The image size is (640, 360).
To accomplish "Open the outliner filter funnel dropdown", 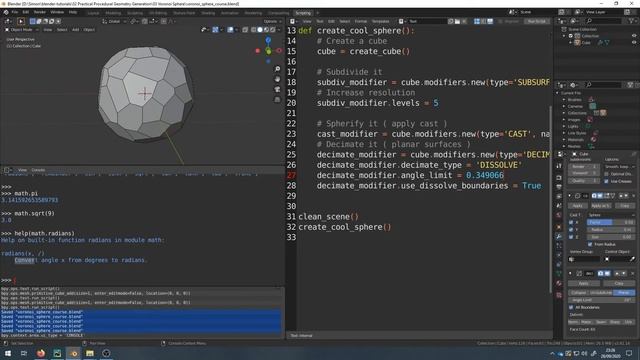I will click(633, 21).
